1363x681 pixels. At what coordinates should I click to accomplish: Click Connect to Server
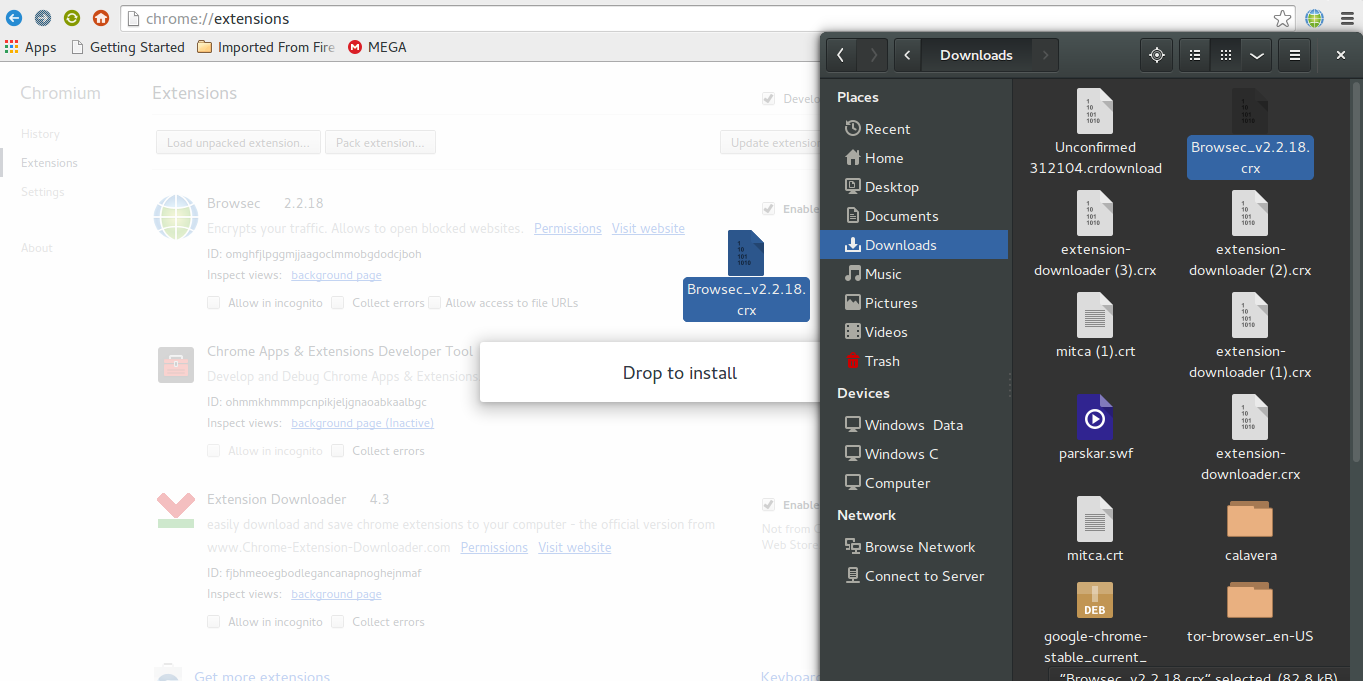(914, 576)
